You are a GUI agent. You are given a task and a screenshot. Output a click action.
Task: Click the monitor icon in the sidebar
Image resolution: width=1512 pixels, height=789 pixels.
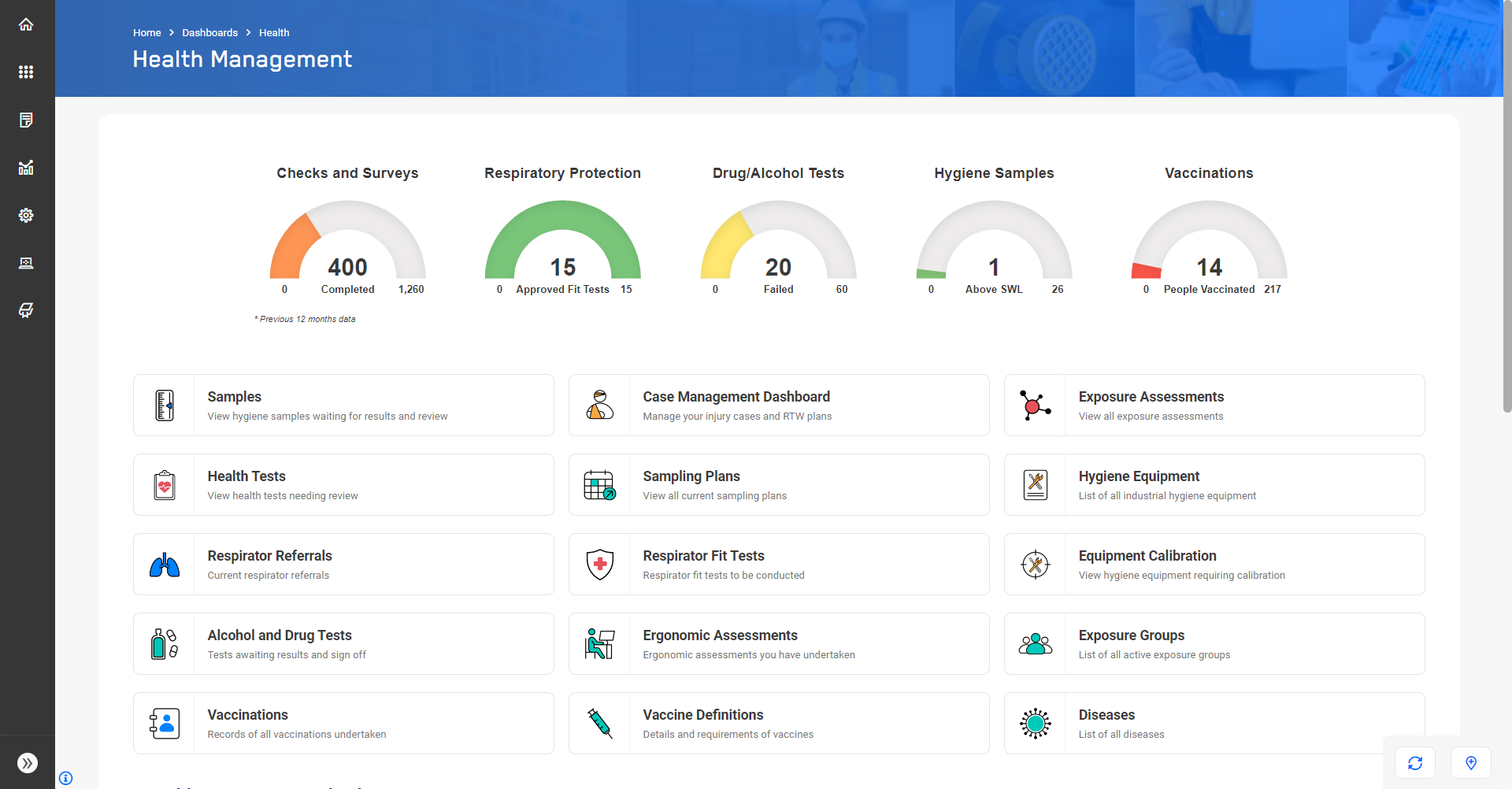point(26,263)
